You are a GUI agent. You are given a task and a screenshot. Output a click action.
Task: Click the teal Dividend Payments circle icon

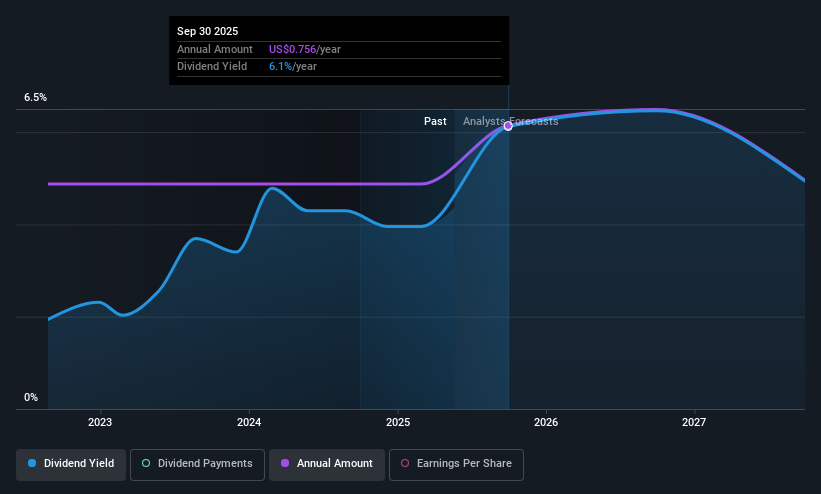pos(146,464)
